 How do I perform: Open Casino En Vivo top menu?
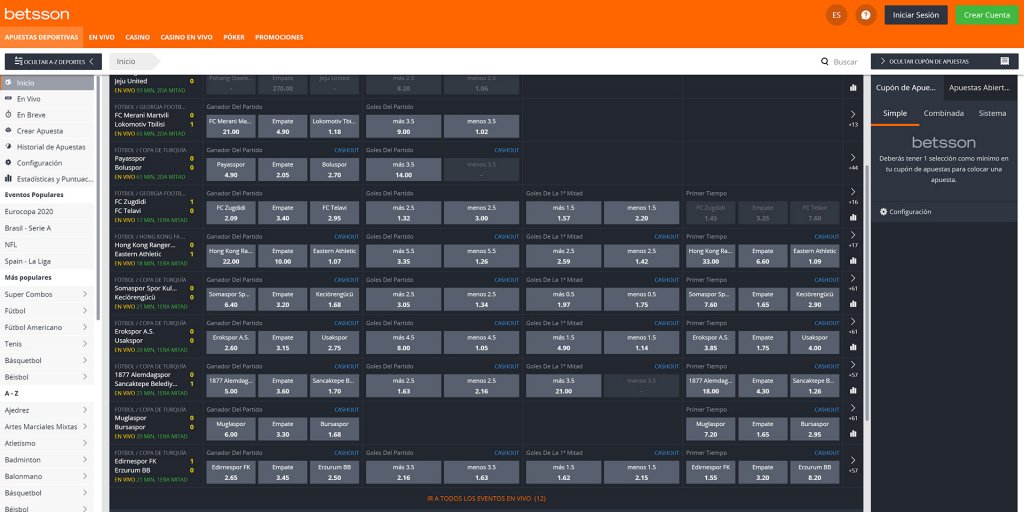tap(187, 38)
